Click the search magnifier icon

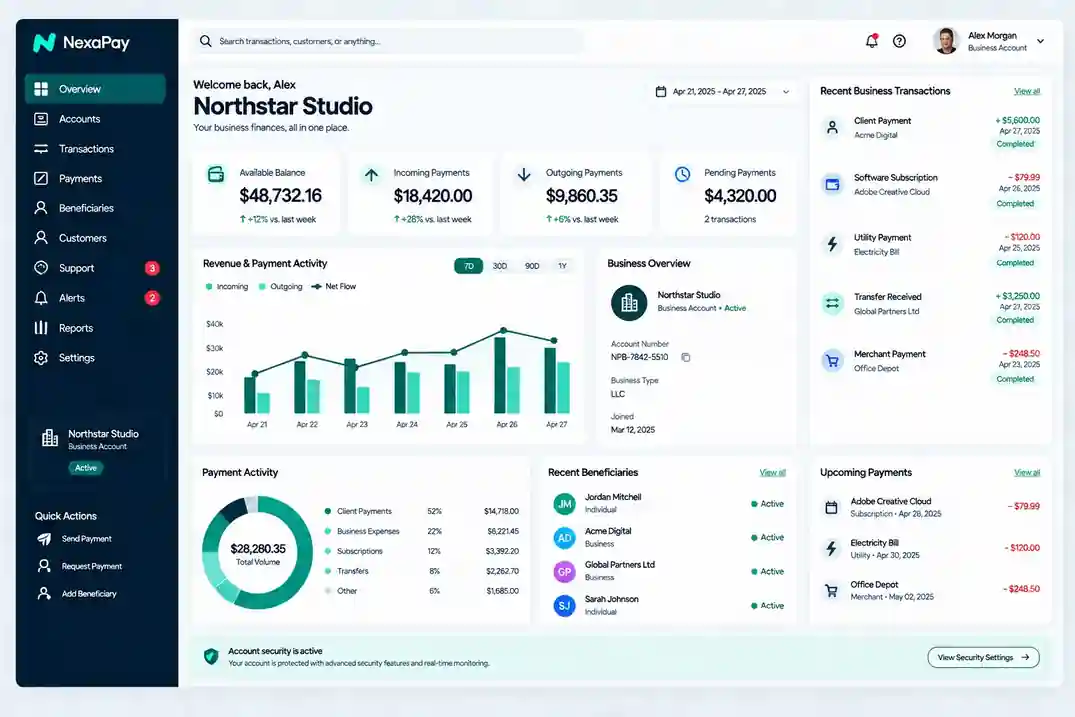(x=206, y=41)
